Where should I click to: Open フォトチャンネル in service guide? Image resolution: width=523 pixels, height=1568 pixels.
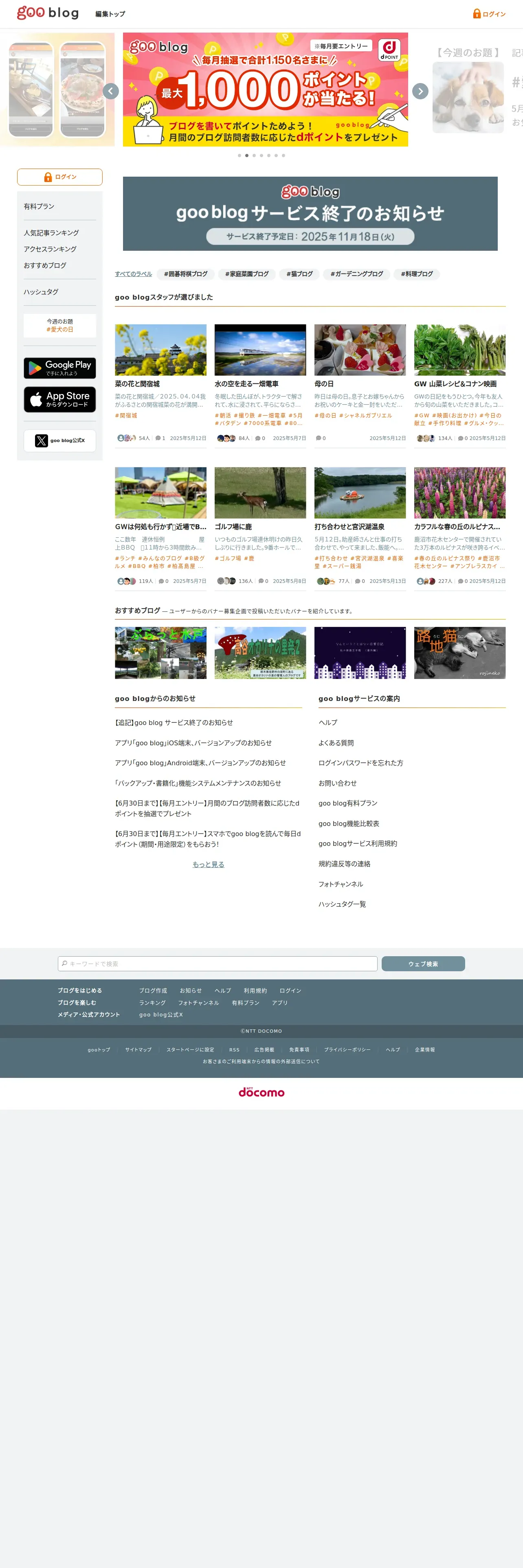[341, 885]
